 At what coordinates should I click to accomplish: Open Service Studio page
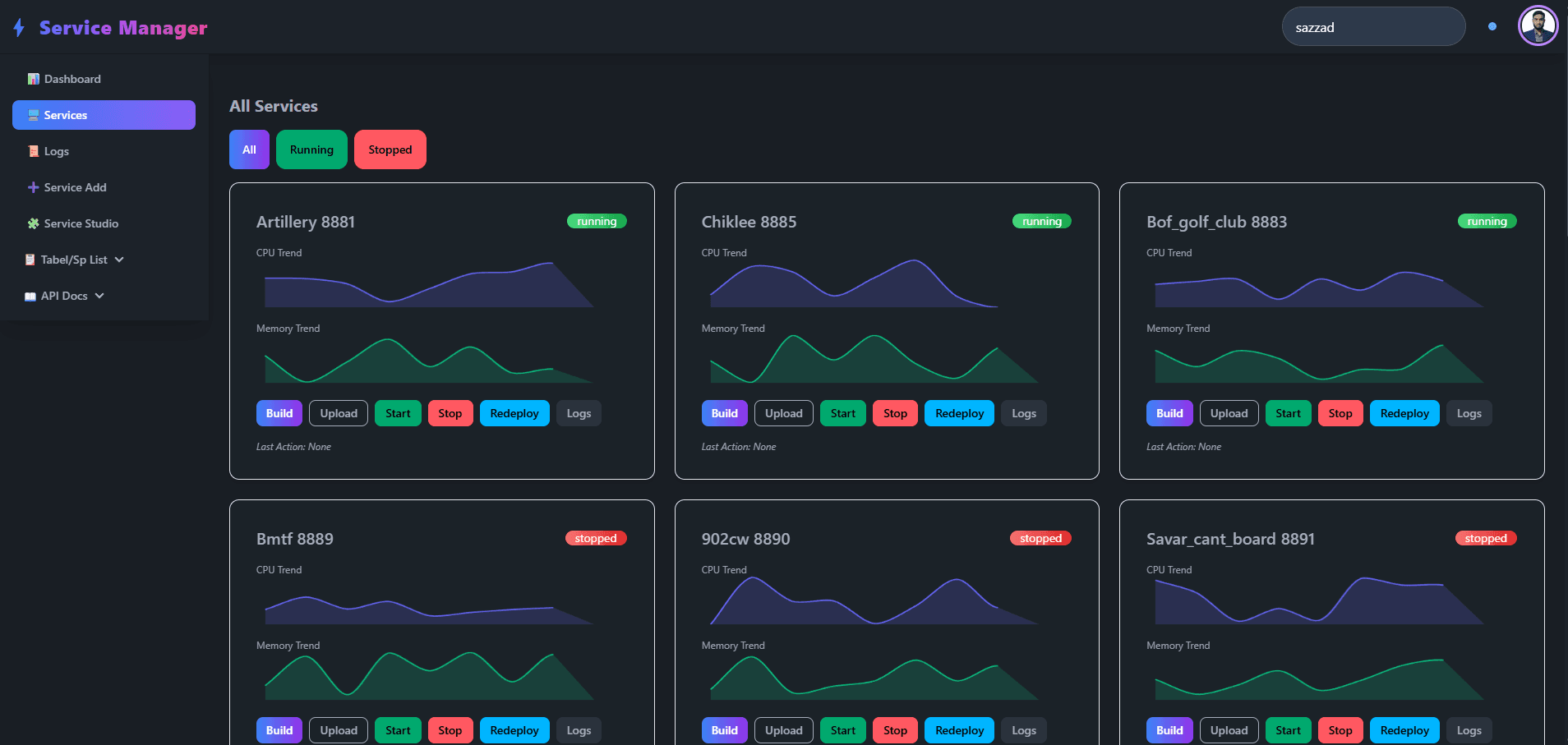104,223
